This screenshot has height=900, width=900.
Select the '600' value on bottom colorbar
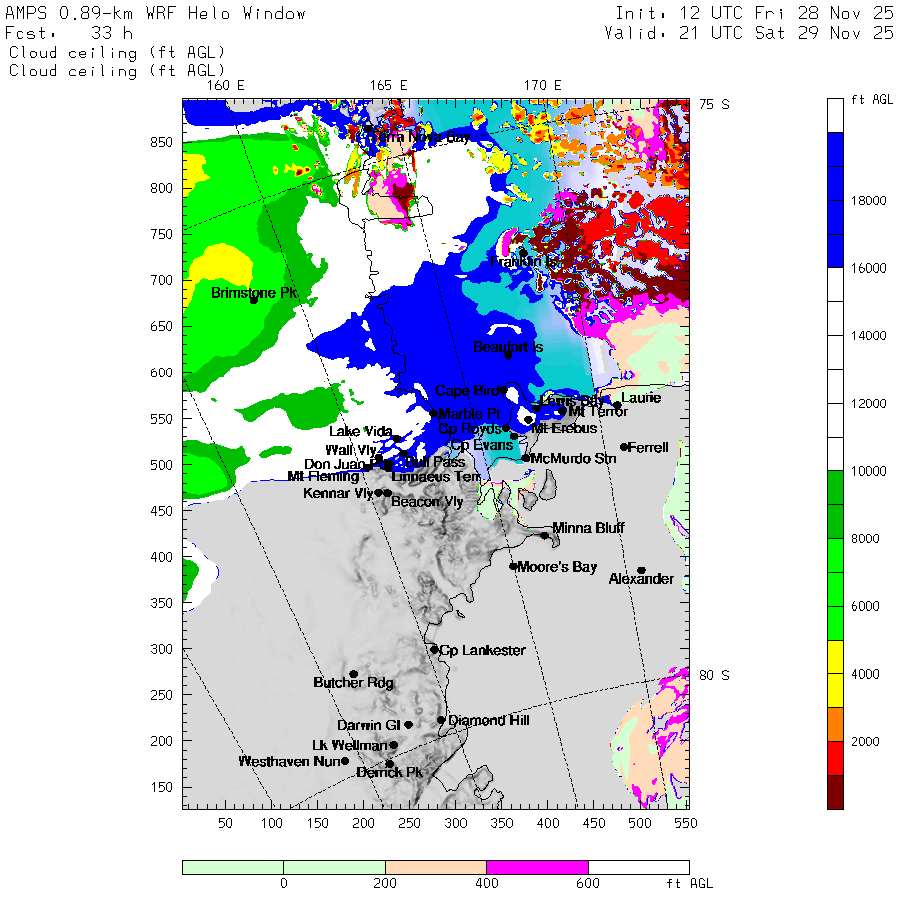[588, 883]
